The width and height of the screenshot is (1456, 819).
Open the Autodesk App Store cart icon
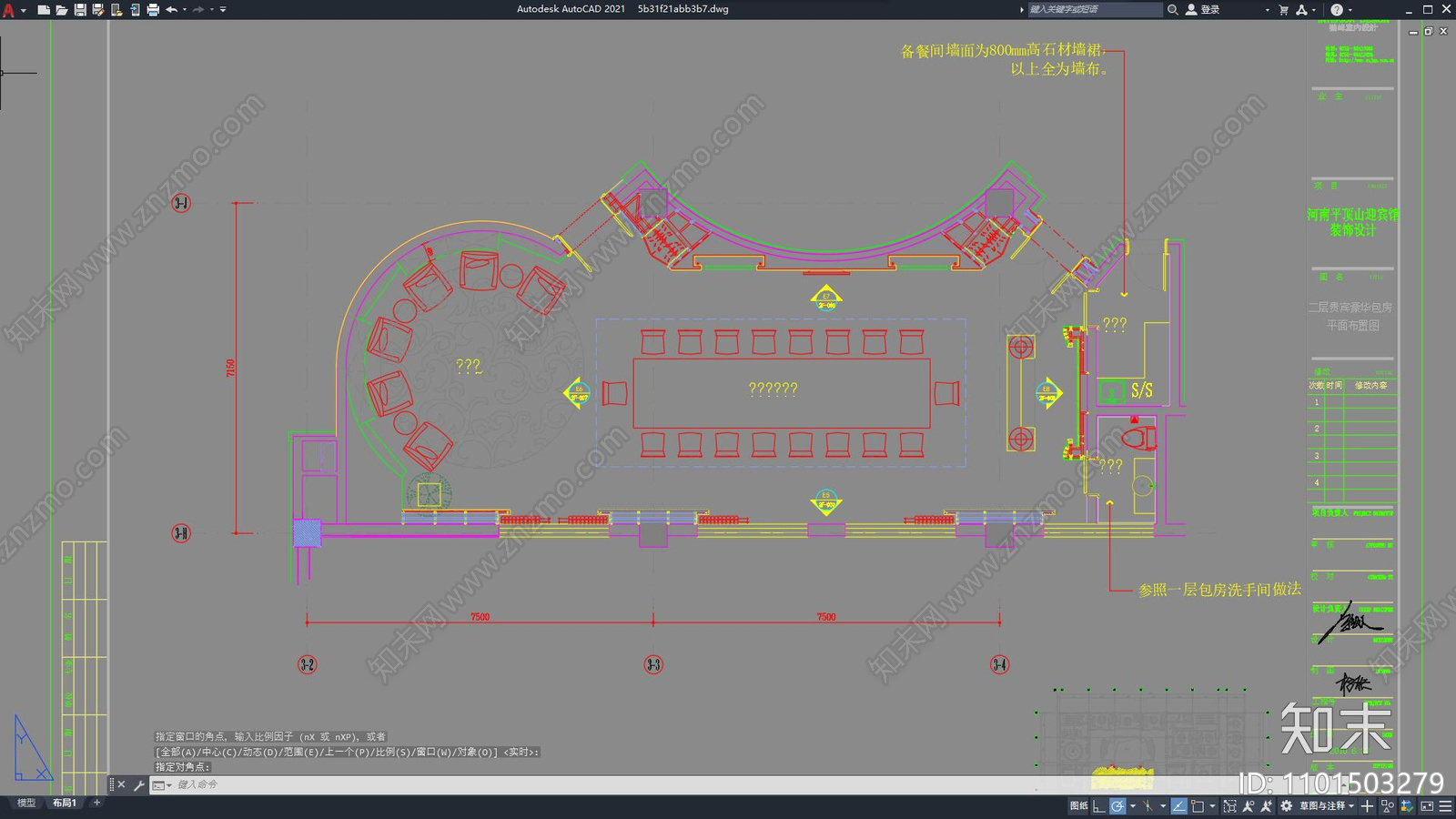pos(1284,9)
